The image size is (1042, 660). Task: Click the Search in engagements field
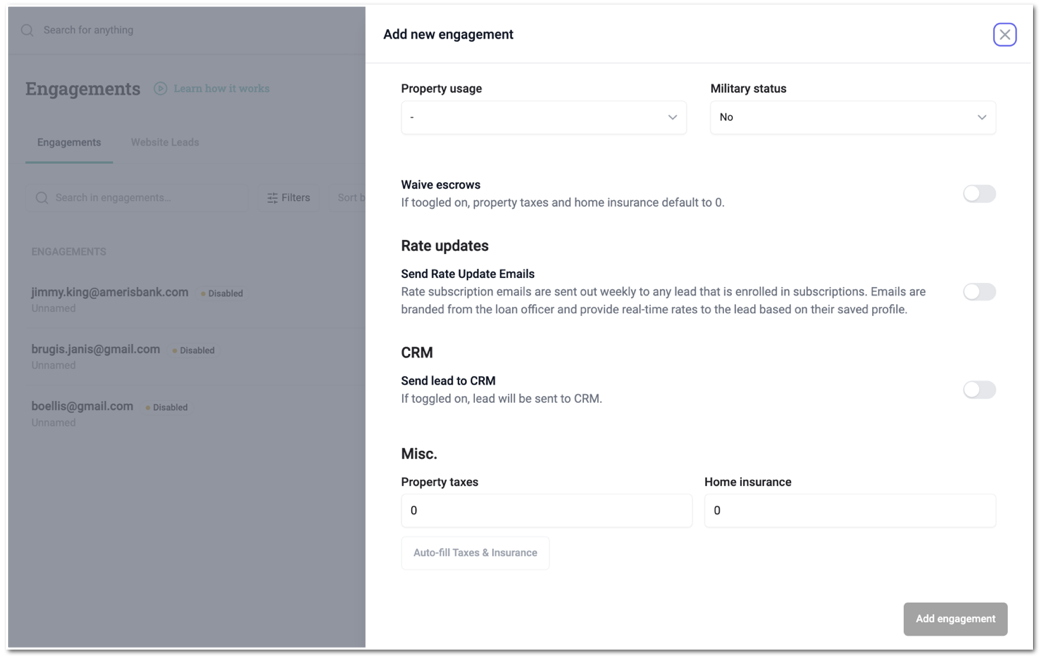136,198
